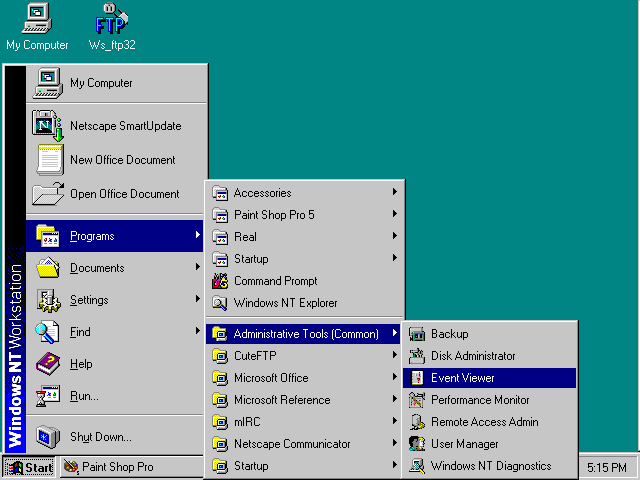This screenshot has width=640, height=480.
Task: Click the Microsoft Office folder icon
Action: (220, 378)
